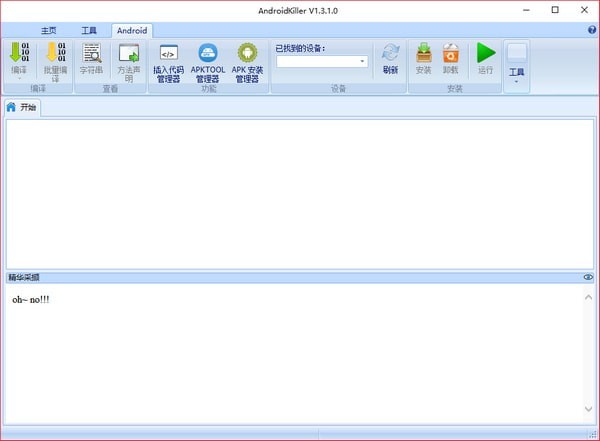Toggle the eye icon on 精华采撷 panel
Viewport: 600px width, 441px height.
pos(588,277)
